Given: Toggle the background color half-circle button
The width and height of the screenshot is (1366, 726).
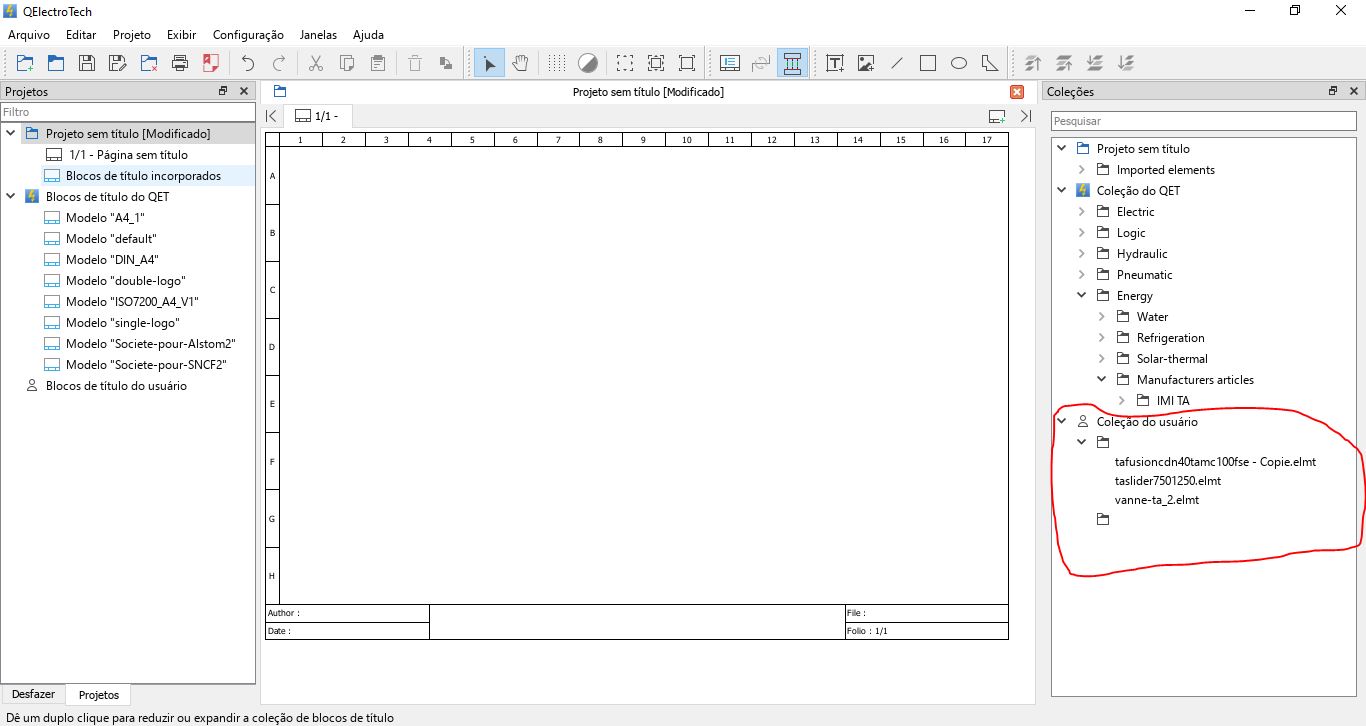Looking at the screenshot, I should [x=588, y=64].
